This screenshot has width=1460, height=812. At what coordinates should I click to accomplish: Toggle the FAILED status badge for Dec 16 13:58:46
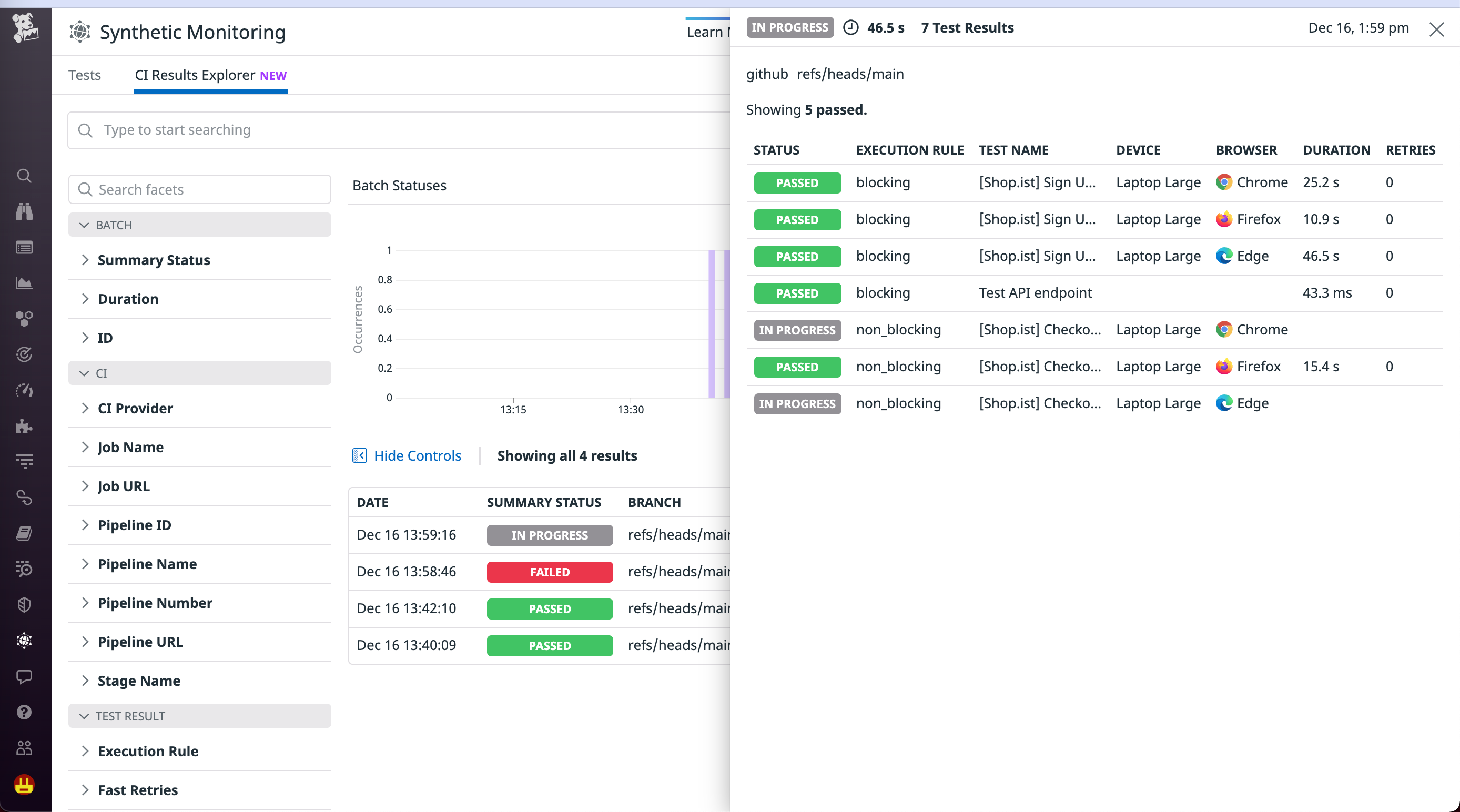tap(549, 572)
